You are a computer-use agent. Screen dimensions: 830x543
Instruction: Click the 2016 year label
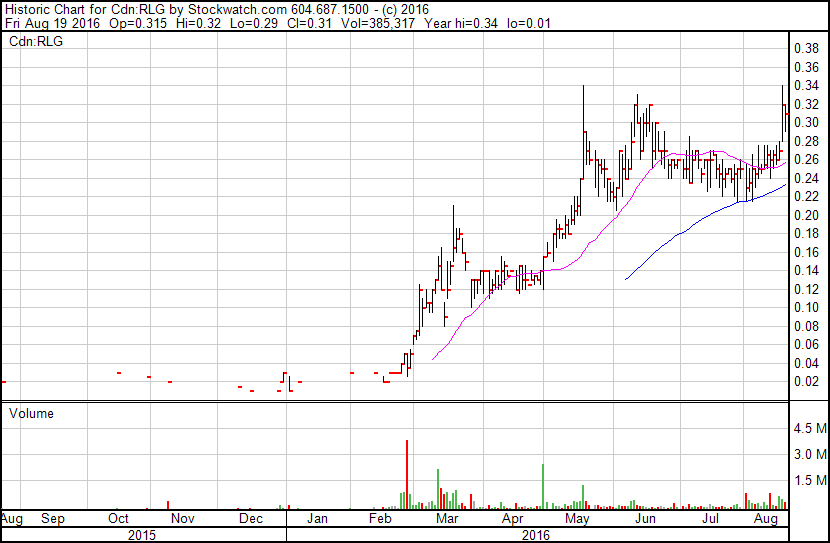pos(536,535)
